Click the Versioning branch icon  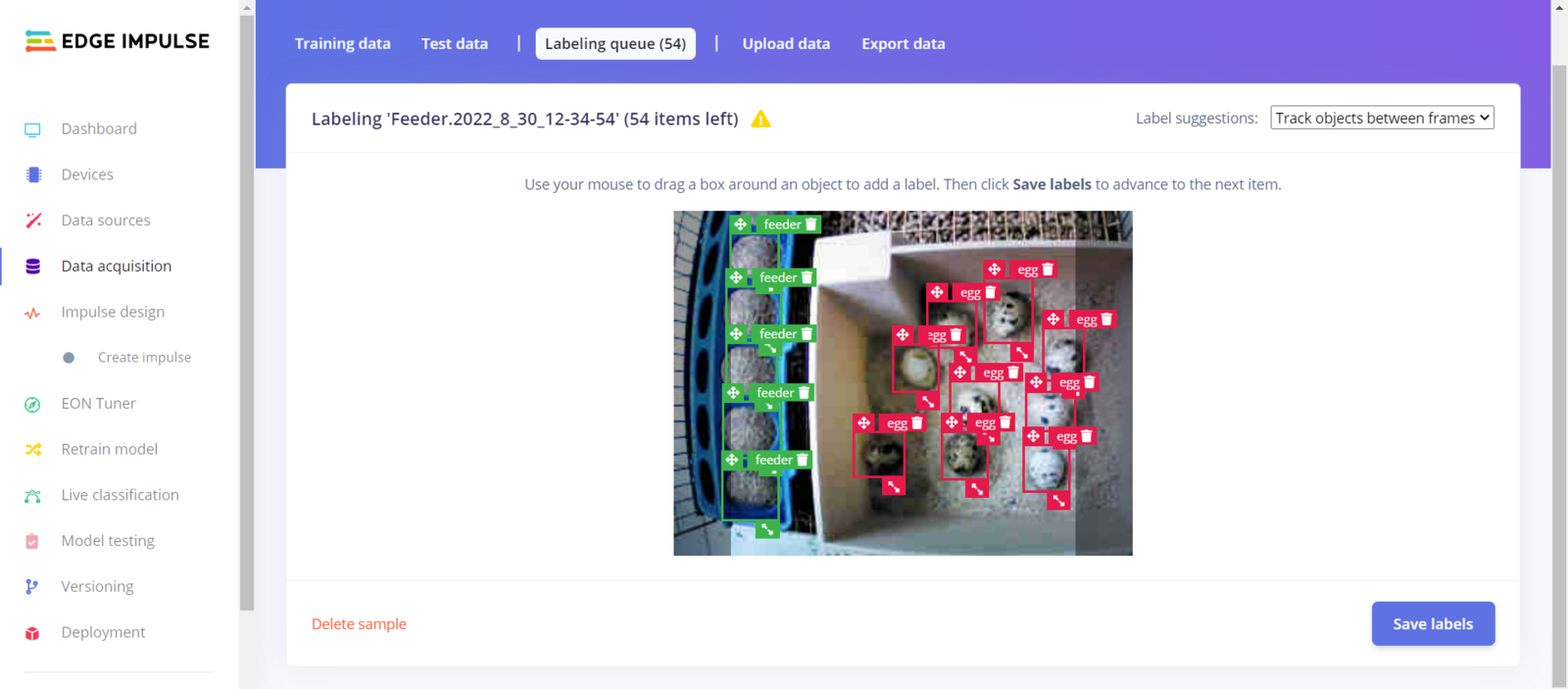pyautogui.click(x=32, y=587)
